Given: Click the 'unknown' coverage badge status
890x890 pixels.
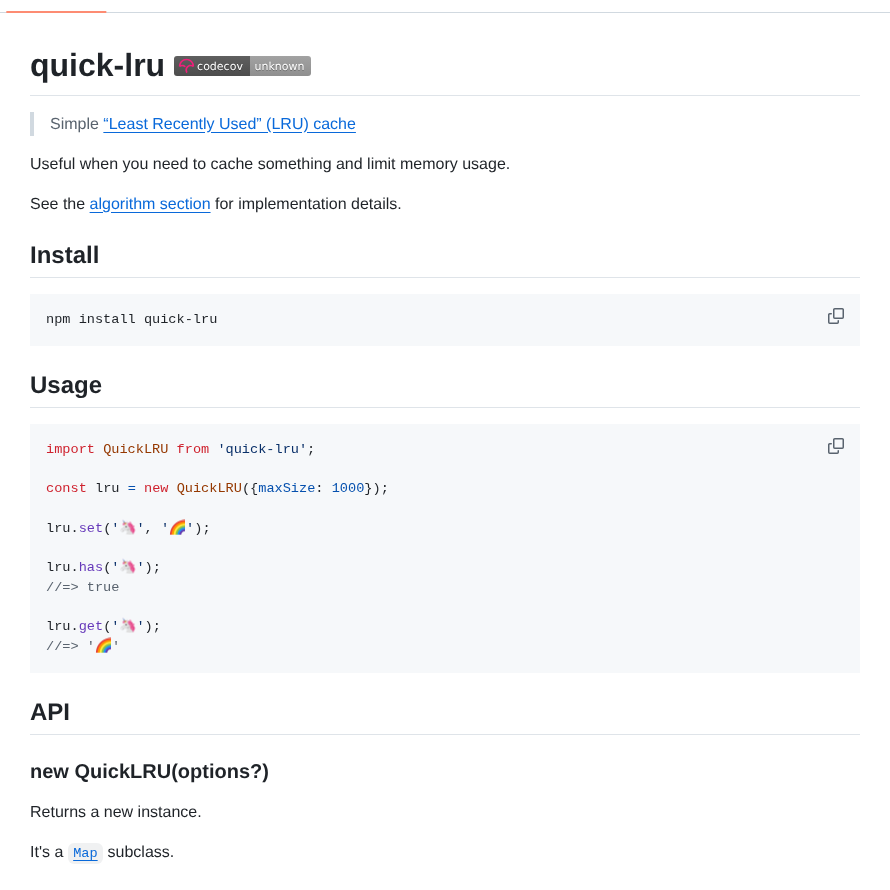Looking at the screenshot, I should (279, 66).
